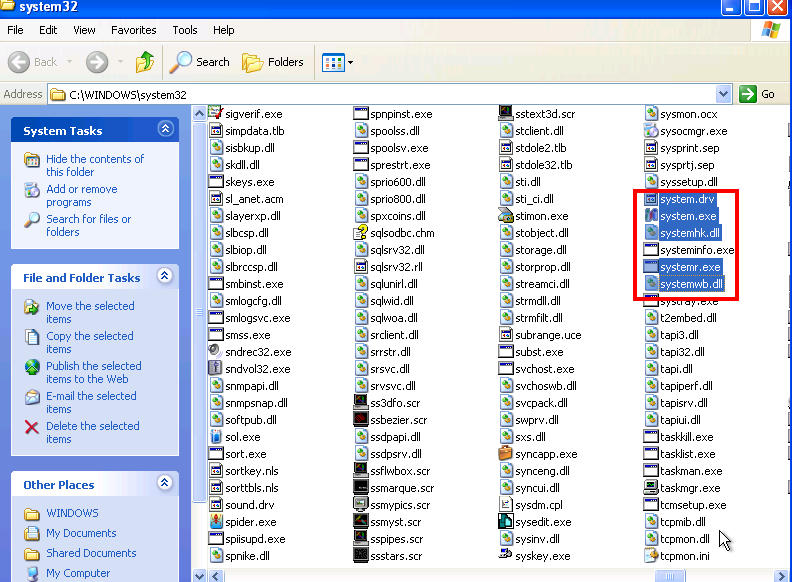Select the ssbezier.scr icon
Screen dimensions: 792x582
pos(361,419)
